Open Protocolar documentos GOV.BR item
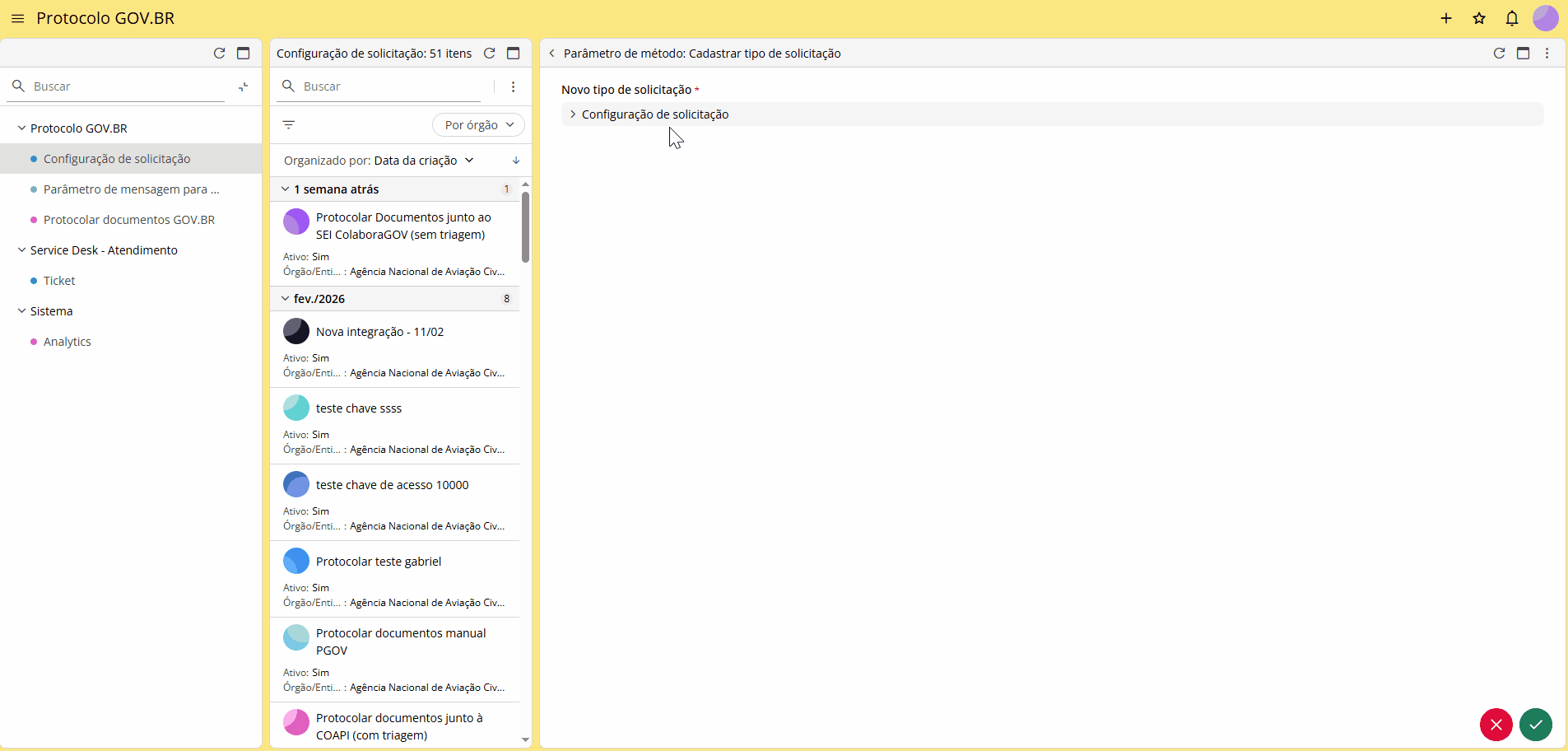Viewport: 1568px width, 751px height. (131, 220)
